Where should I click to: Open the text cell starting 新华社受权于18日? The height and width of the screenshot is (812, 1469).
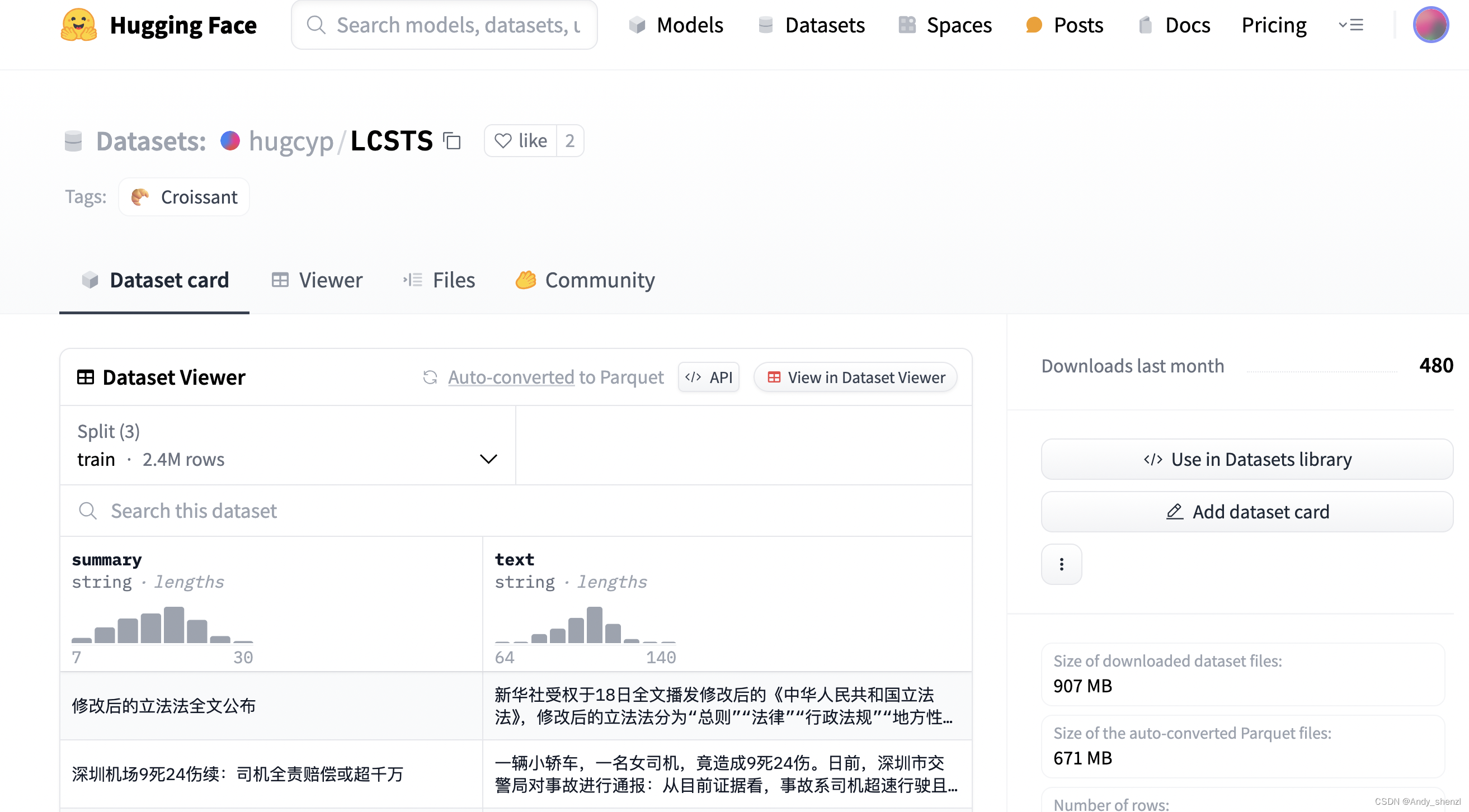[x=727, y=705]
